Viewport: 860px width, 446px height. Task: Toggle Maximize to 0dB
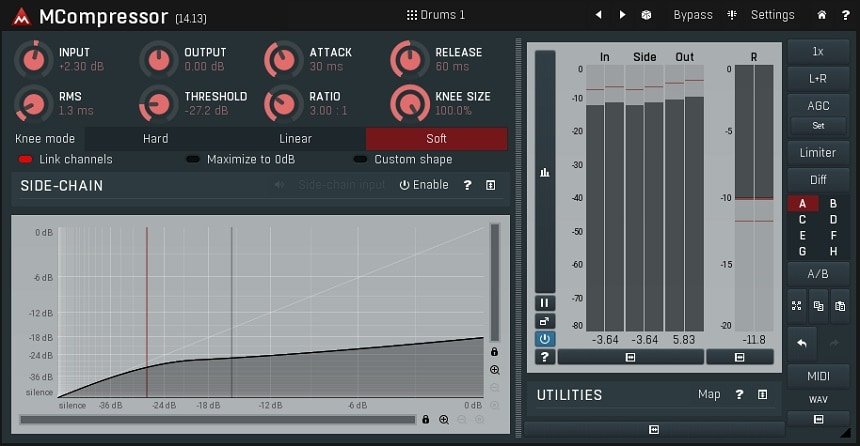coord(240,160)
